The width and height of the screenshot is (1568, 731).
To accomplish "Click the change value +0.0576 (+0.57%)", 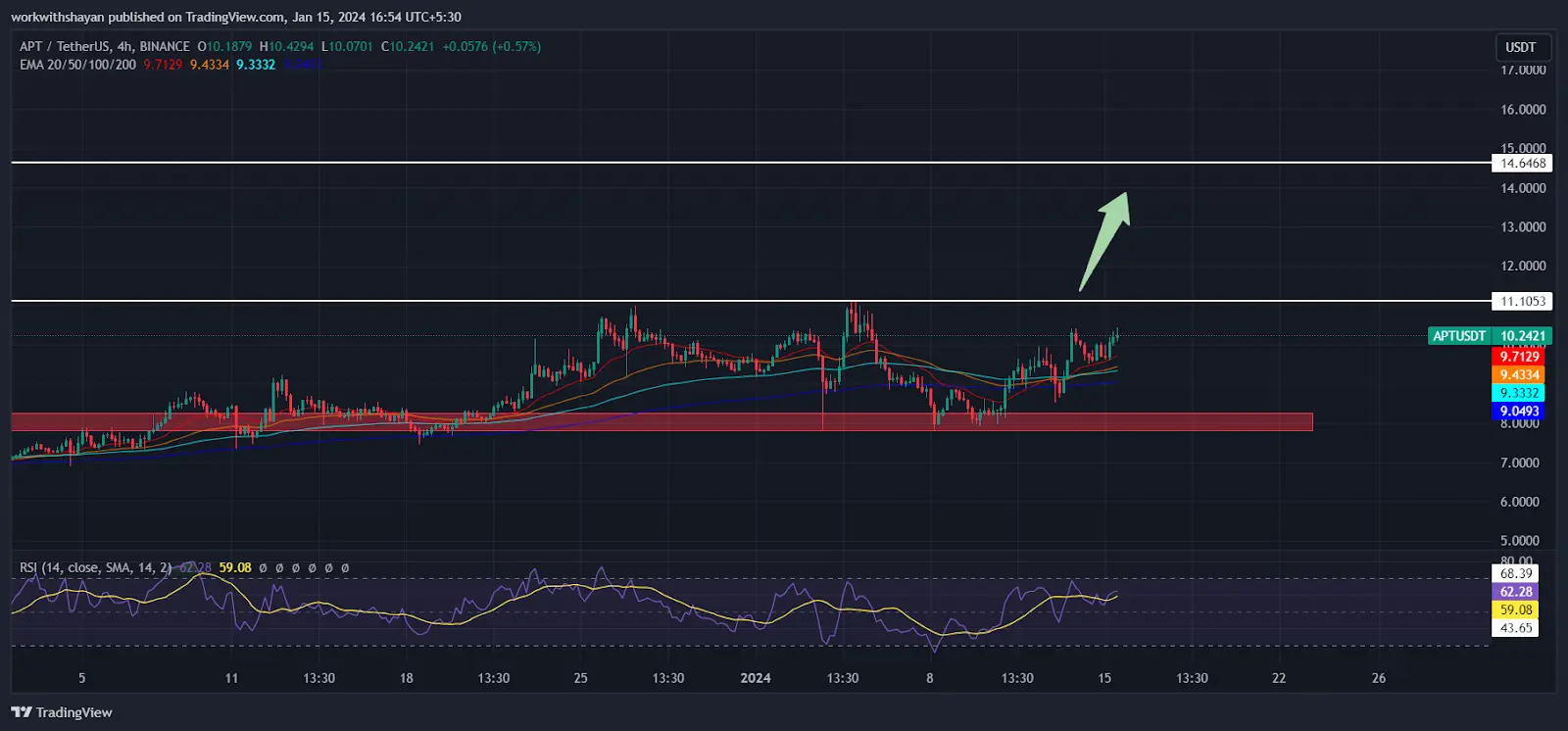I will point(492,46).
